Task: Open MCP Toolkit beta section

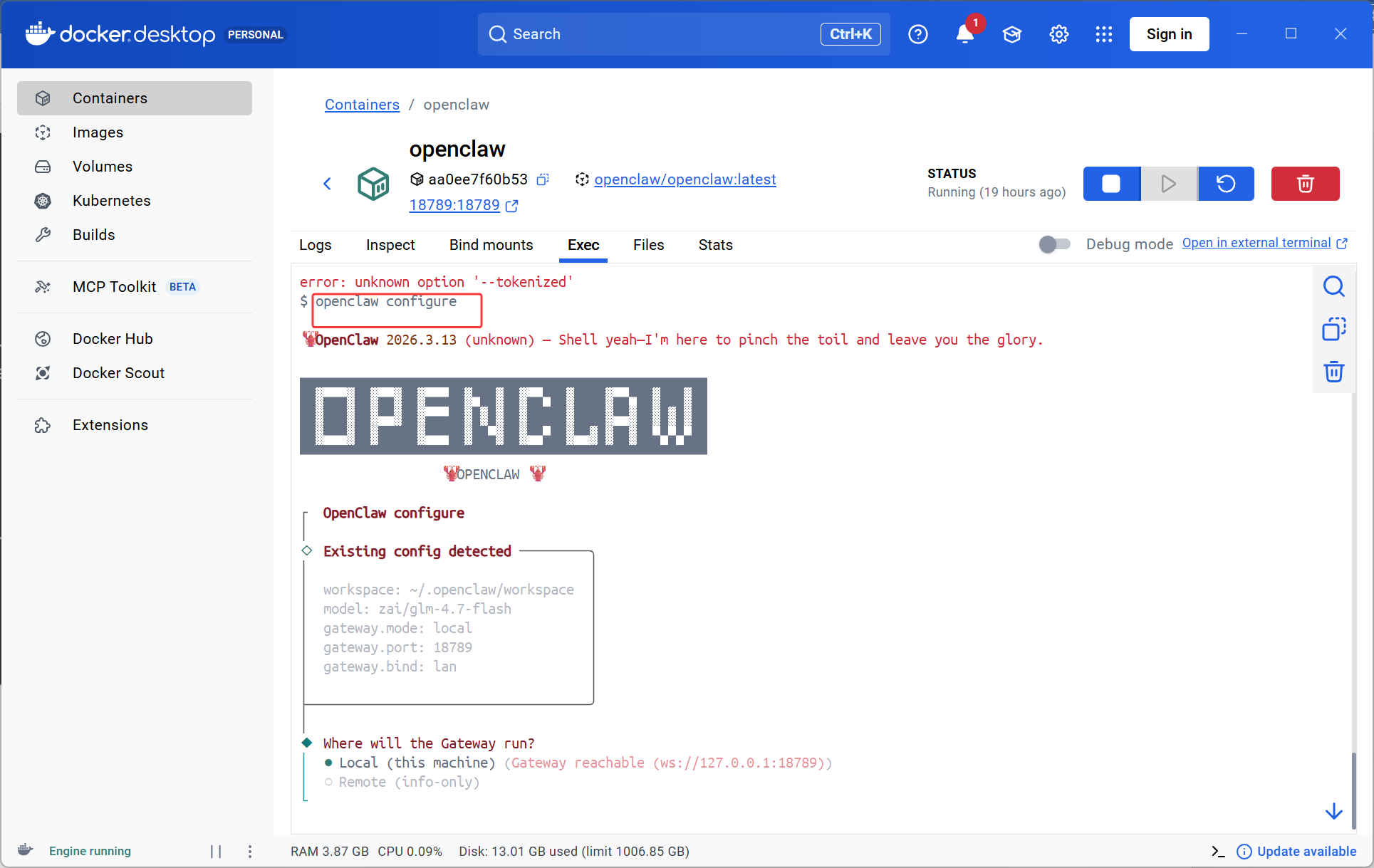Action: click(135, 287)
